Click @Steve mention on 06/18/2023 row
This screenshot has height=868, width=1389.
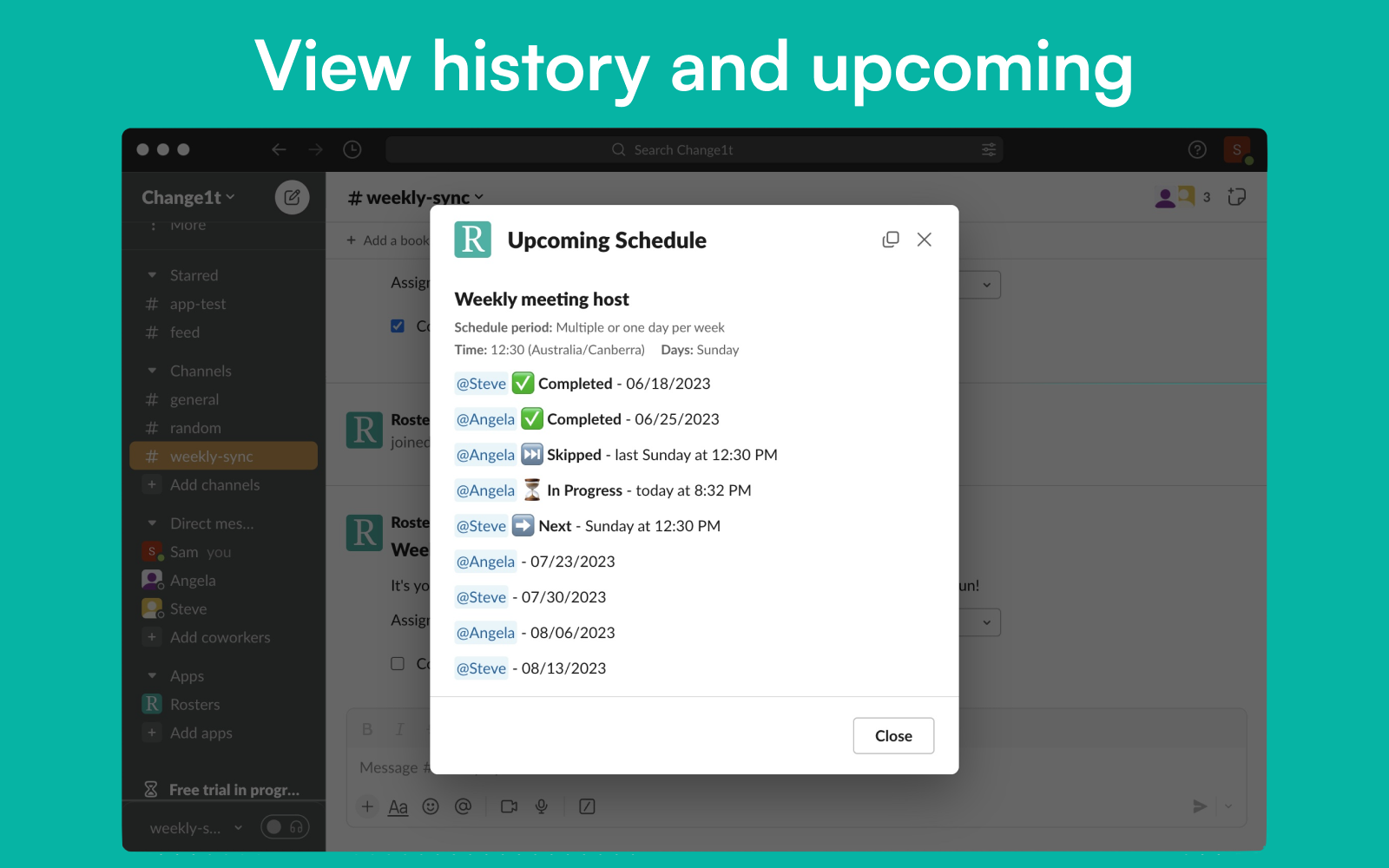tap(482, 384)
